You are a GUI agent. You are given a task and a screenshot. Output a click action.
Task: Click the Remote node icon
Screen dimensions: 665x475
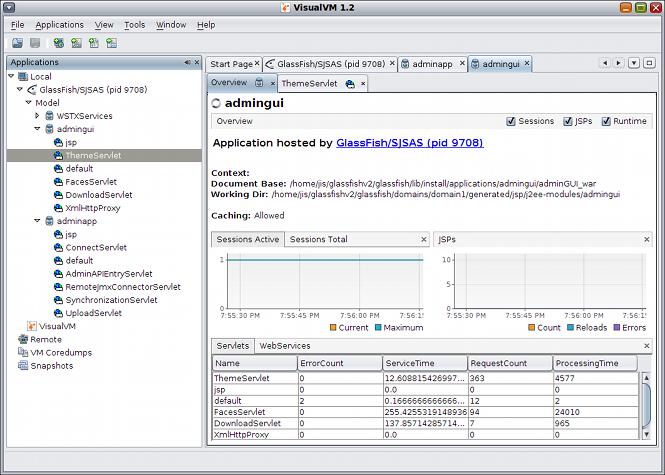coord(22,340)
